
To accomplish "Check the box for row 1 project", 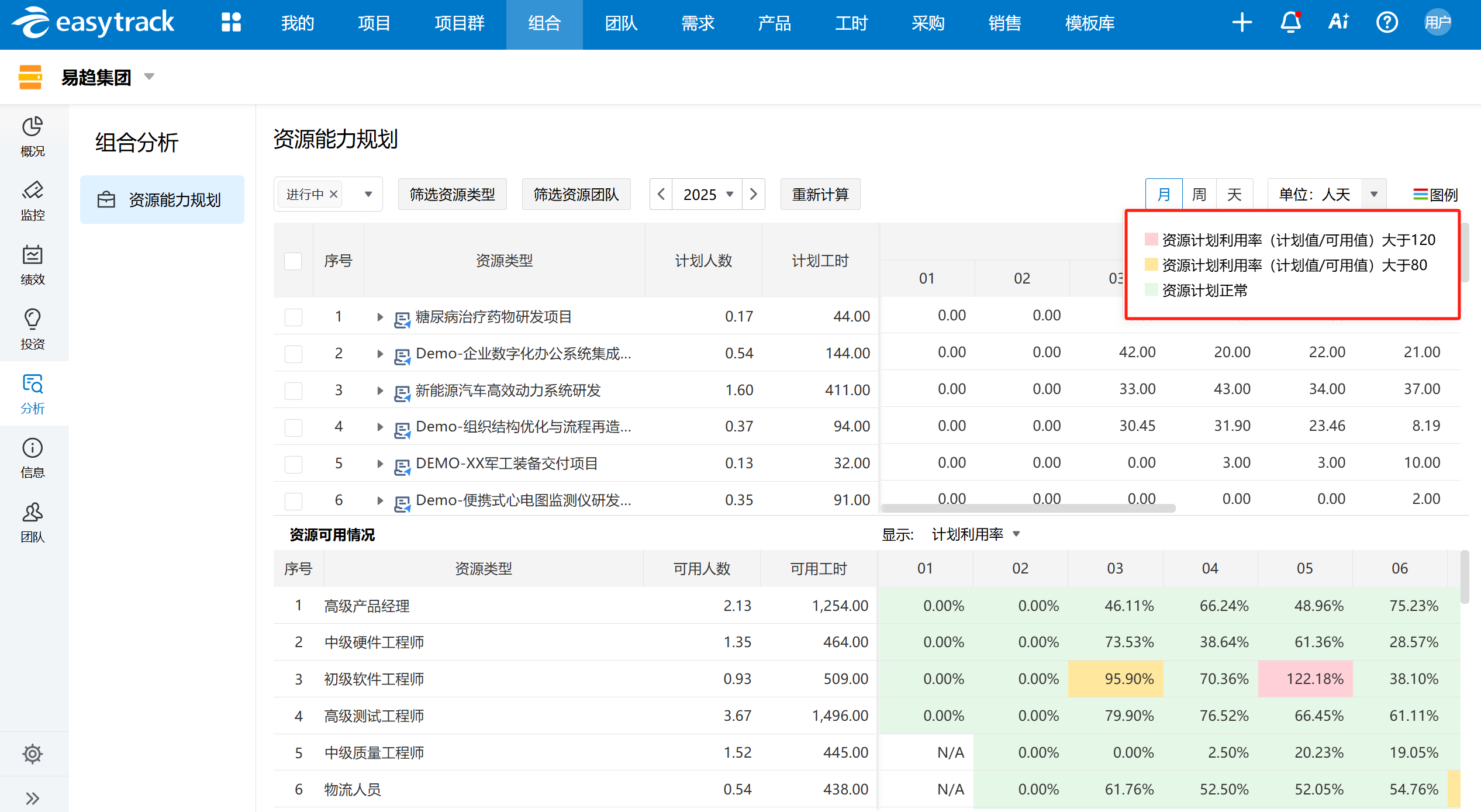I will point(293,317).
